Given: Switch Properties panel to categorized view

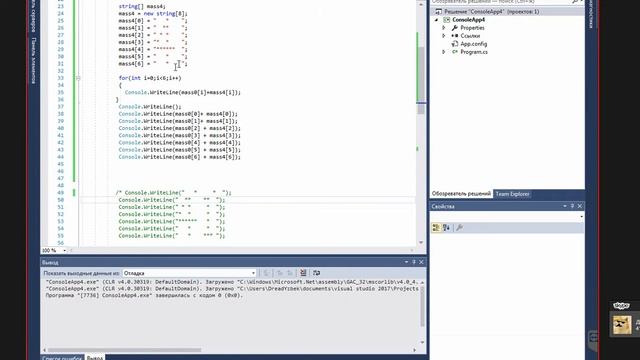Looking at the screenshot, I should click(x=436, y=228).
